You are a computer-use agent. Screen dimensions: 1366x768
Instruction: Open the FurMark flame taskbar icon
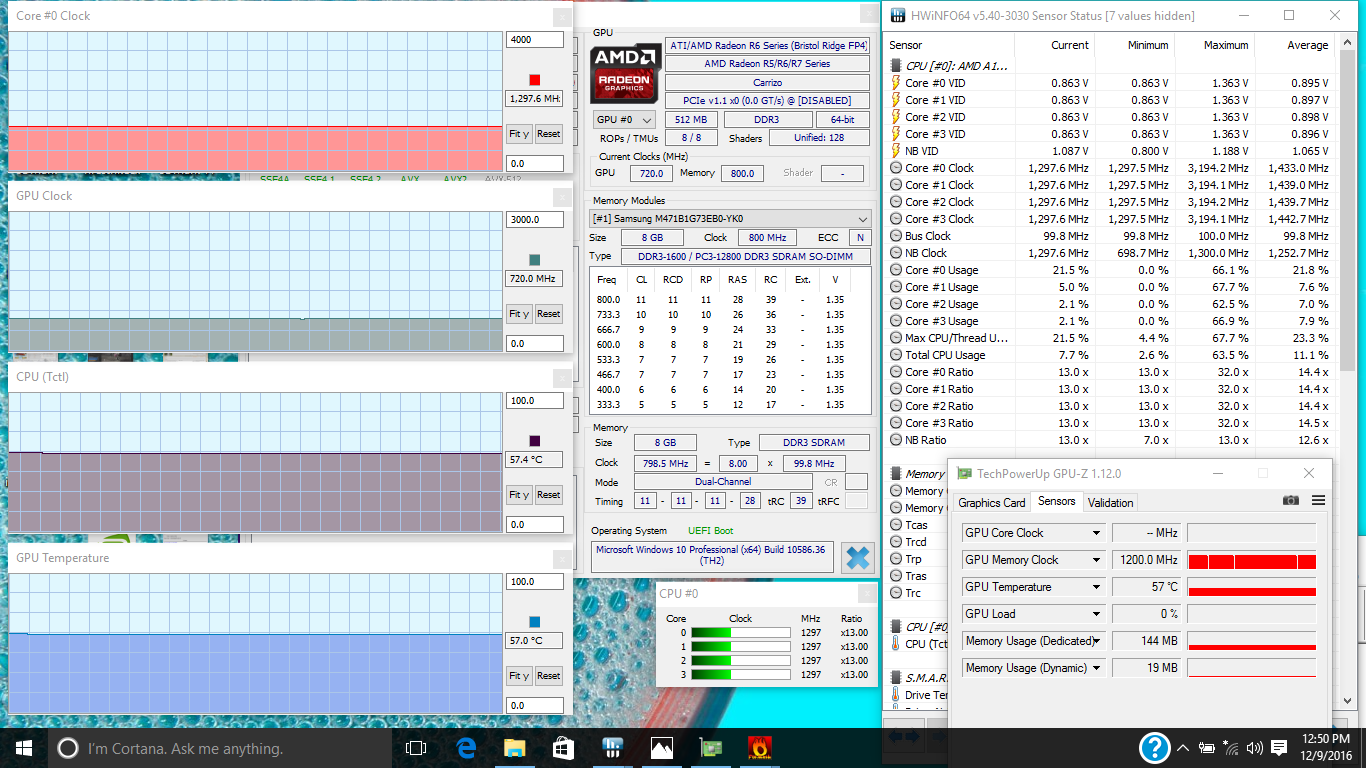759,747
